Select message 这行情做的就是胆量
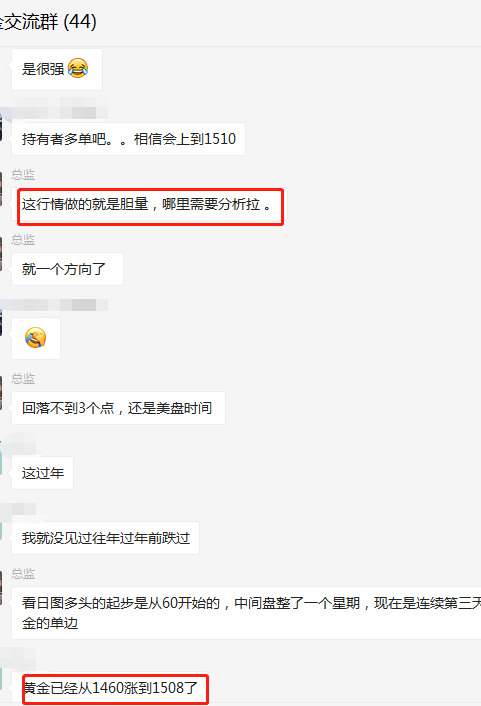The width and height of the screenshot is (481, 706). point(149,204)
